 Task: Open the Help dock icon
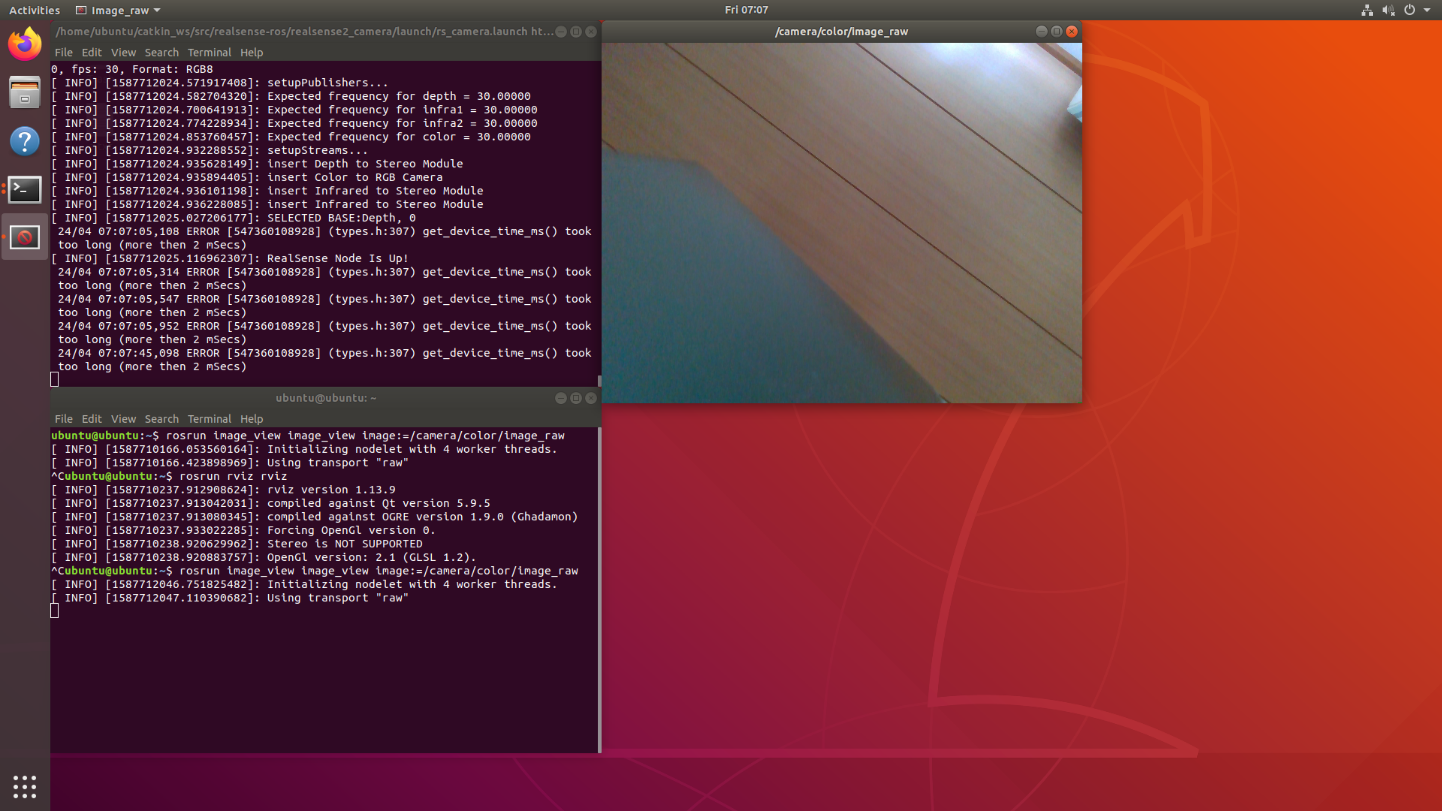point(25,140)
